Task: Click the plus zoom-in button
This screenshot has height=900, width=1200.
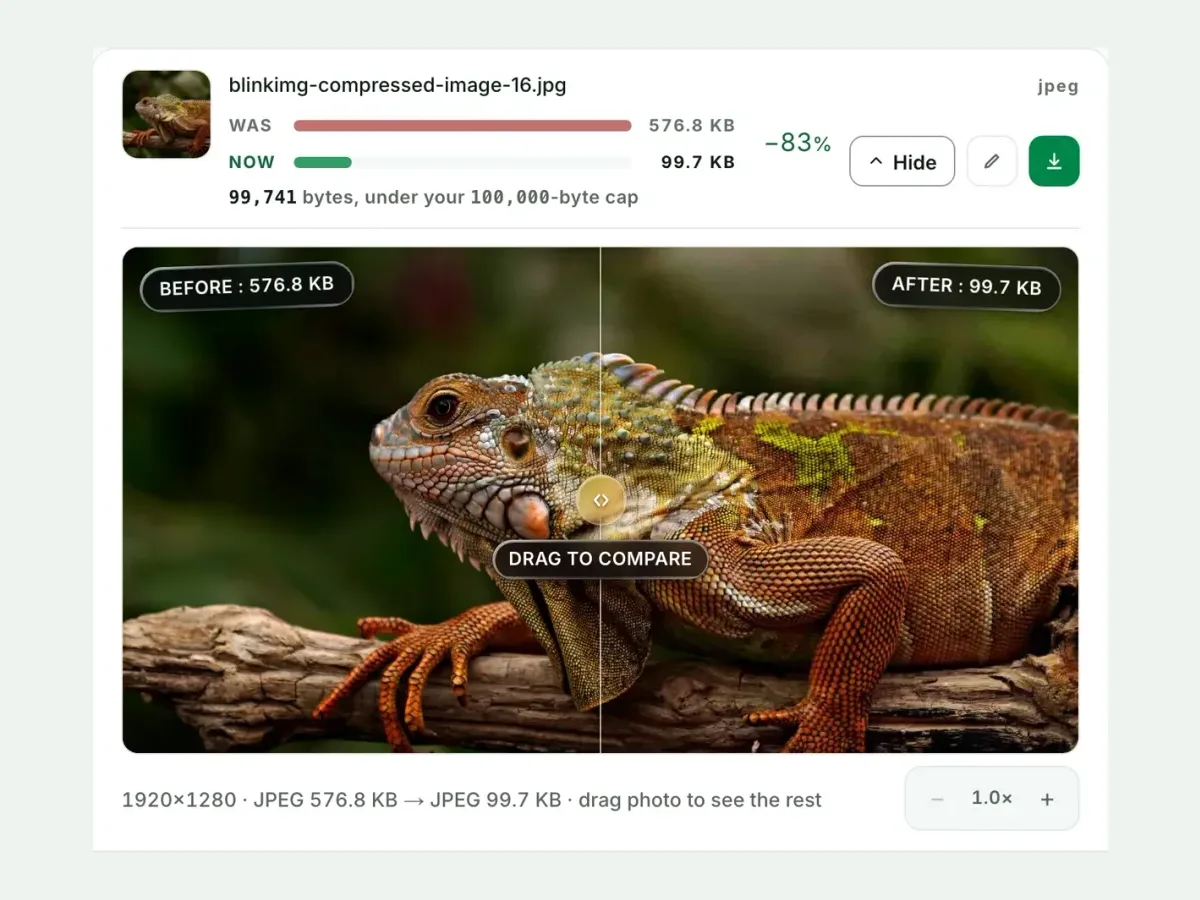Action: (x=1047, y=799)
